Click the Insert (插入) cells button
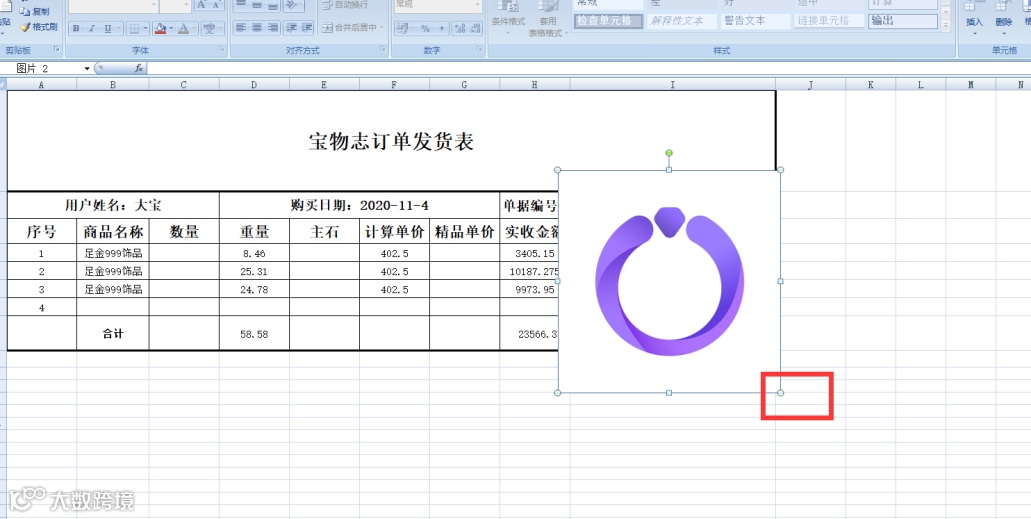 (974, 17)
